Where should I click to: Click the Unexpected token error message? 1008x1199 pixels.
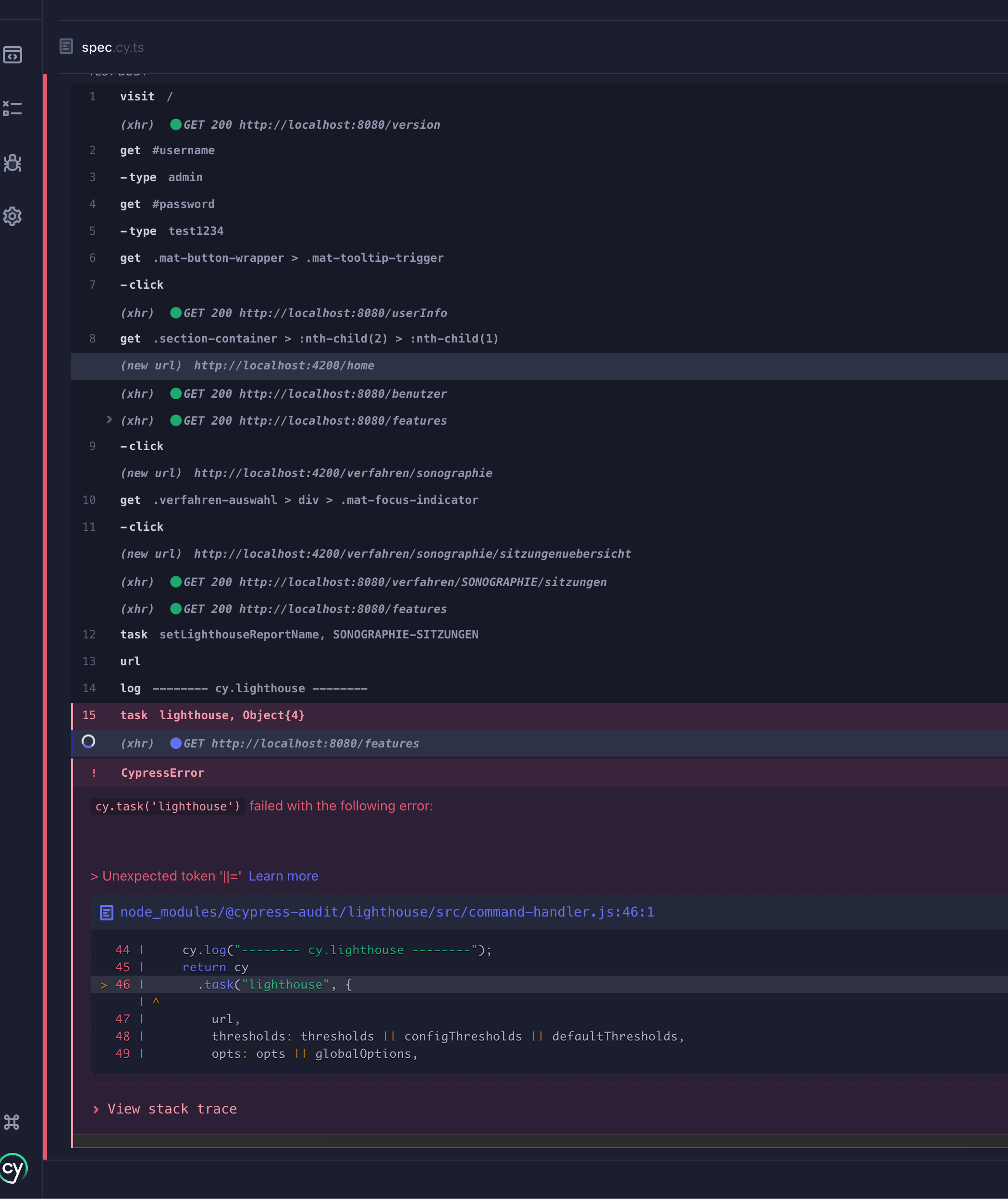coord(166,876)
